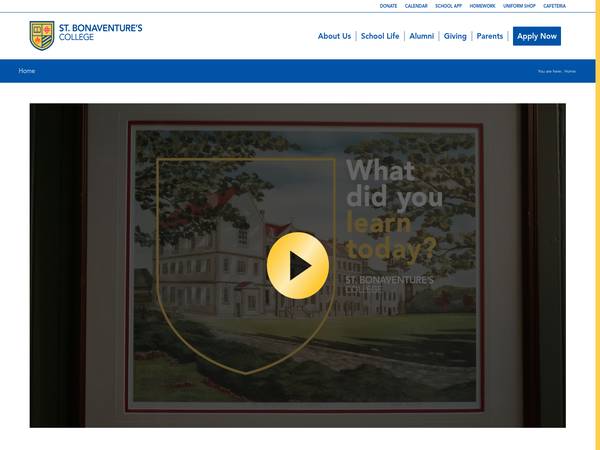Play the What did you learn today video
The image size is (600, 450).
298,266
